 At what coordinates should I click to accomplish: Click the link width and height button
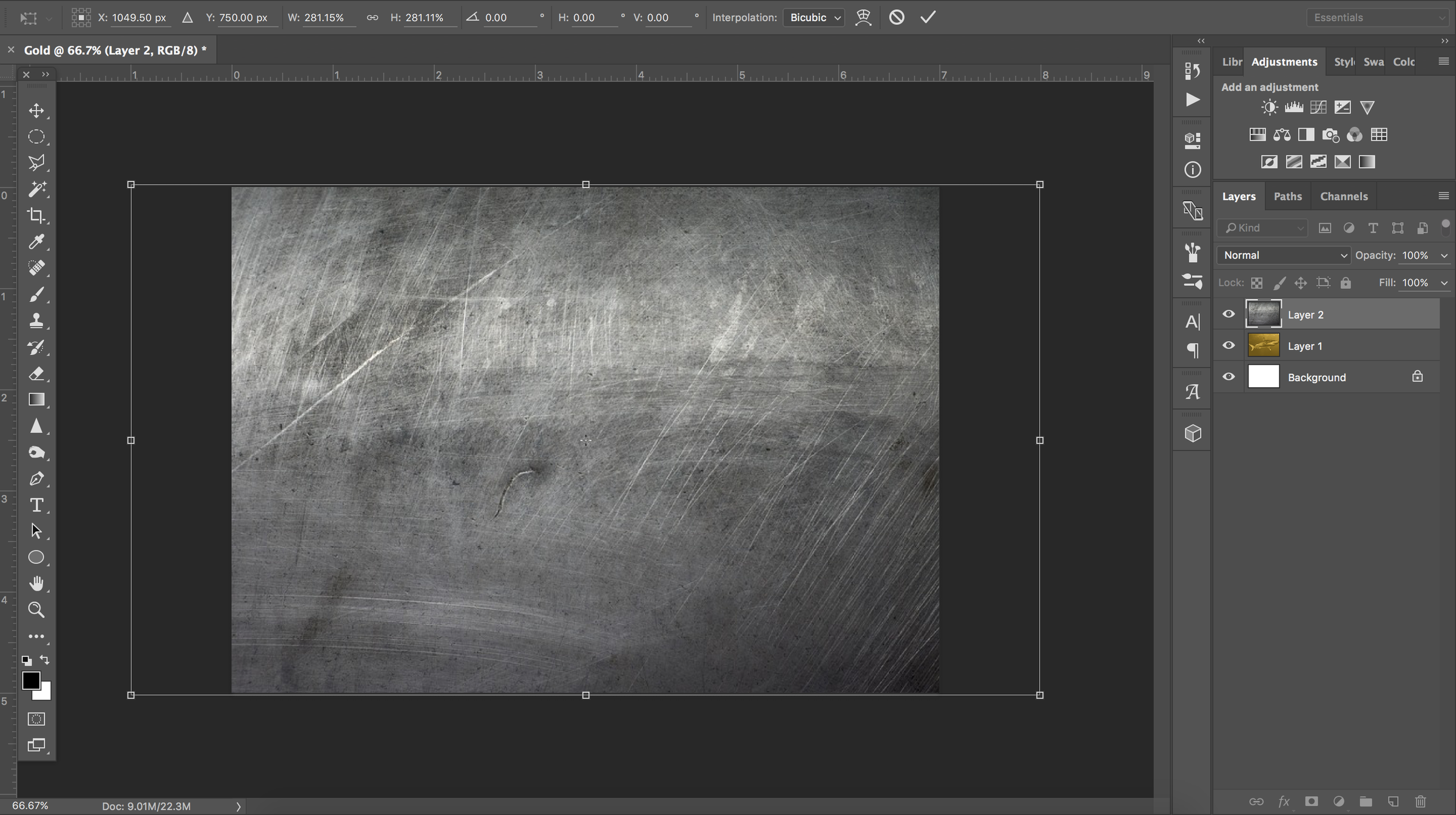click(x=372, y=18)
